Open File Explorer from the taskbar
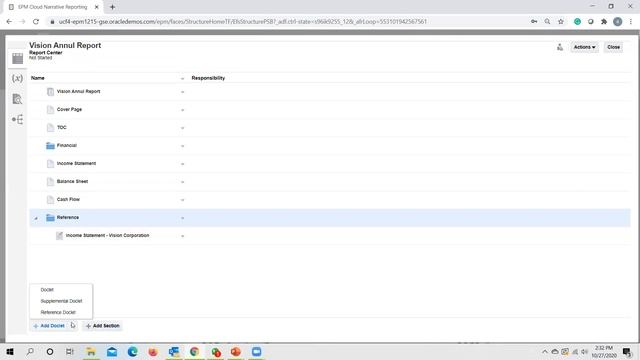 91,351
